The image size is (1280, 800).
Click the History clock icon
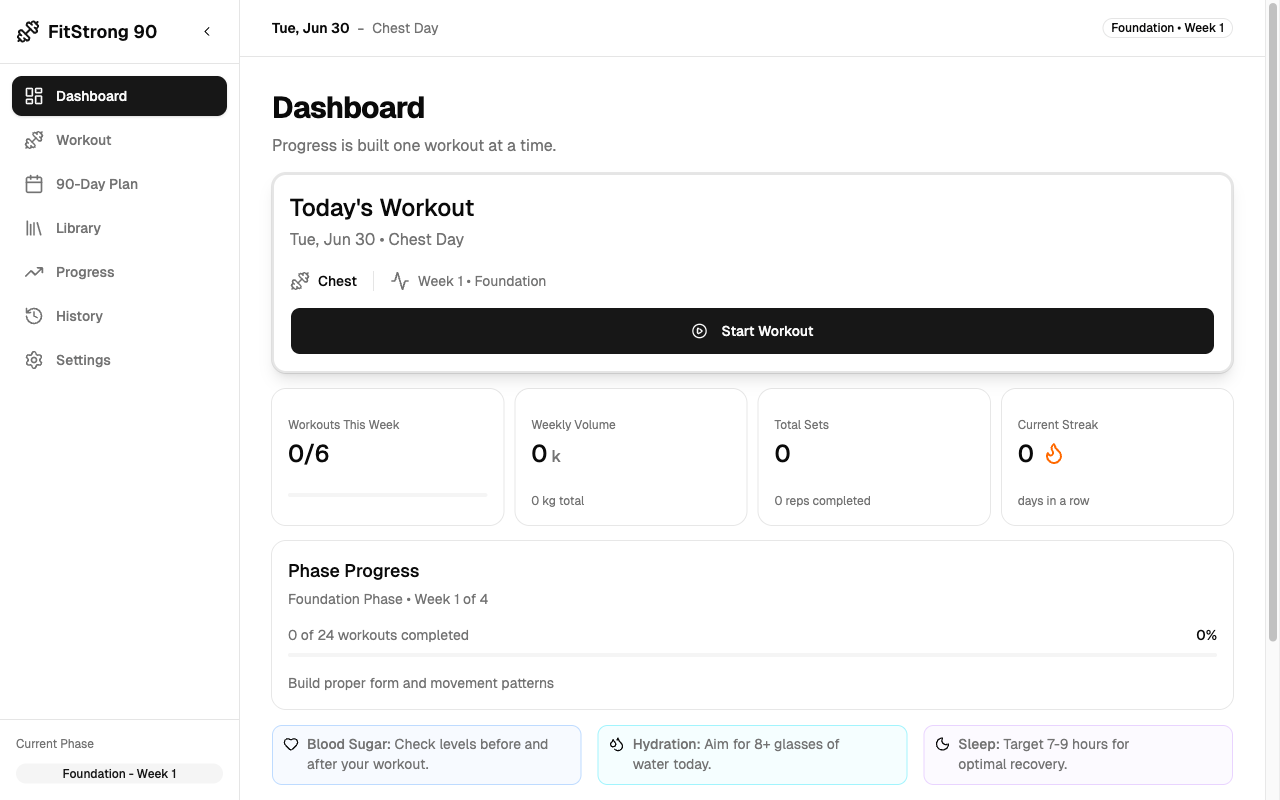coord(34,316)
